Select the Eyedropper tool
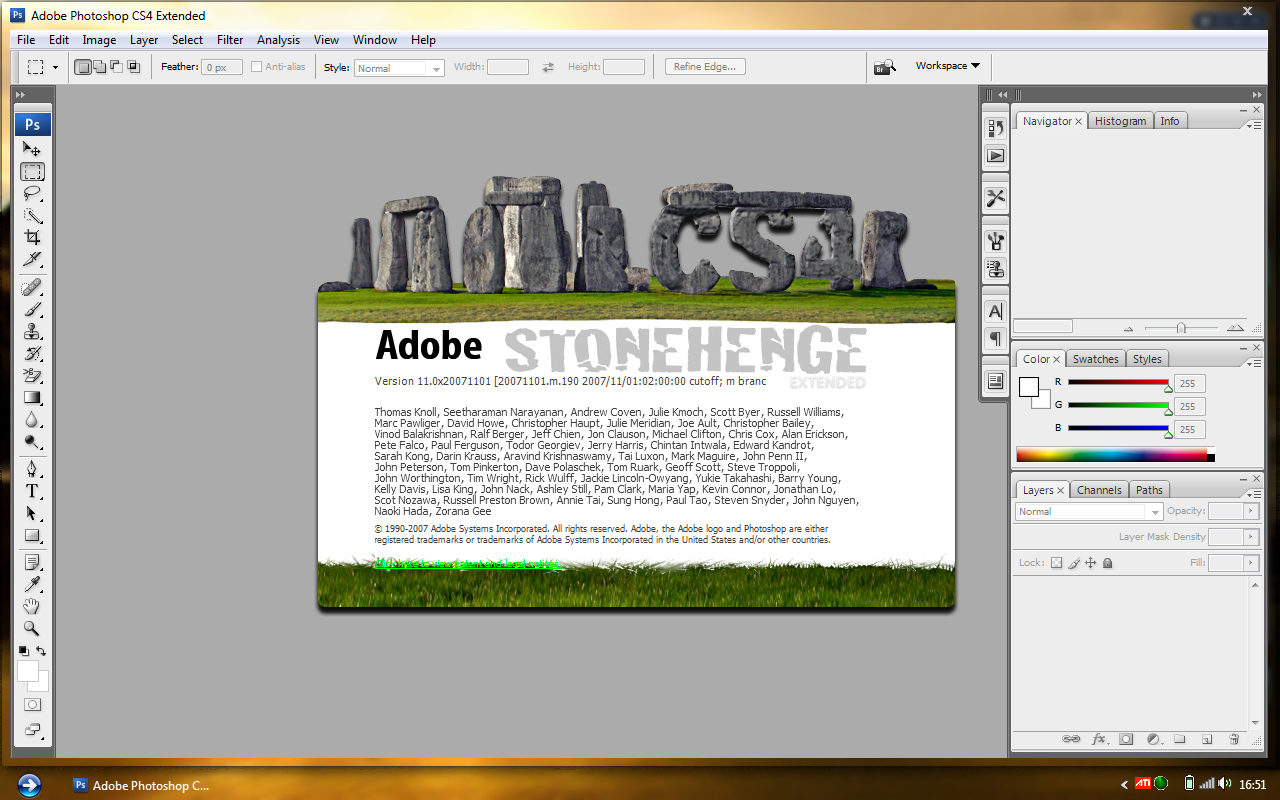Screen dimensions: 1280x800 pos(33,585)
